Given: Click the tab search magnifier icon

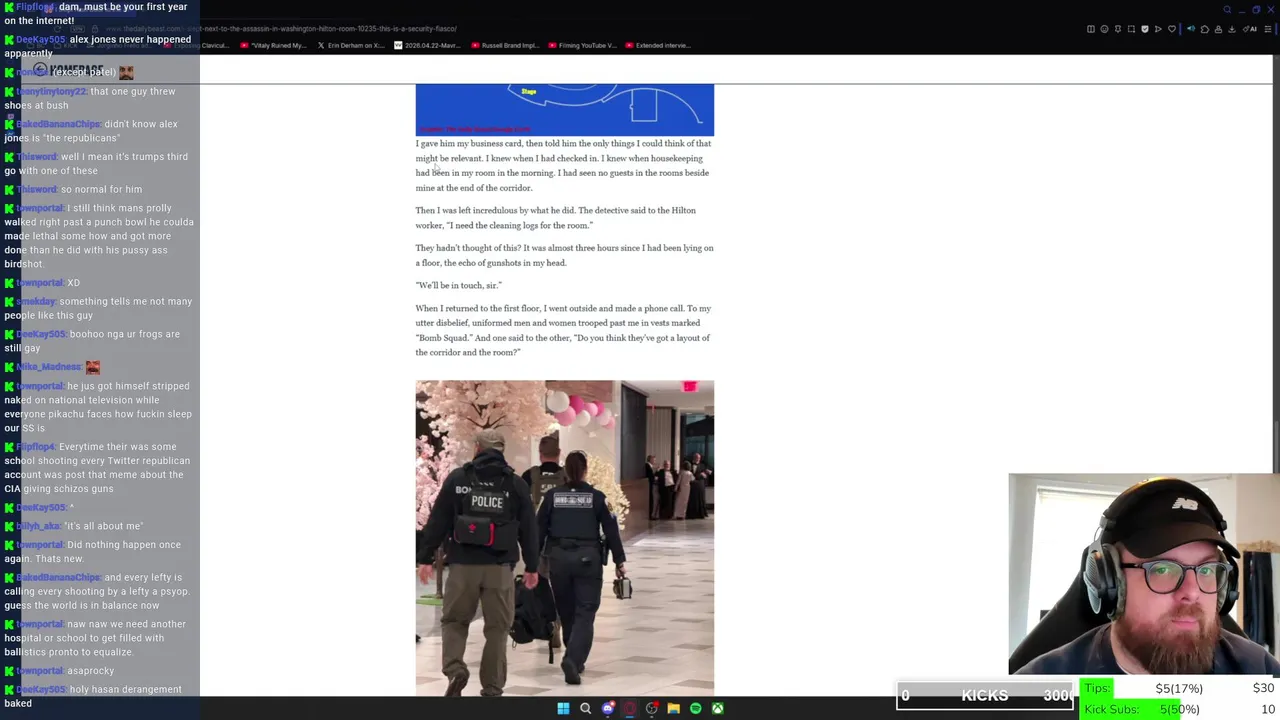Looking at the screenshot, I should (x=1227, y=10).
